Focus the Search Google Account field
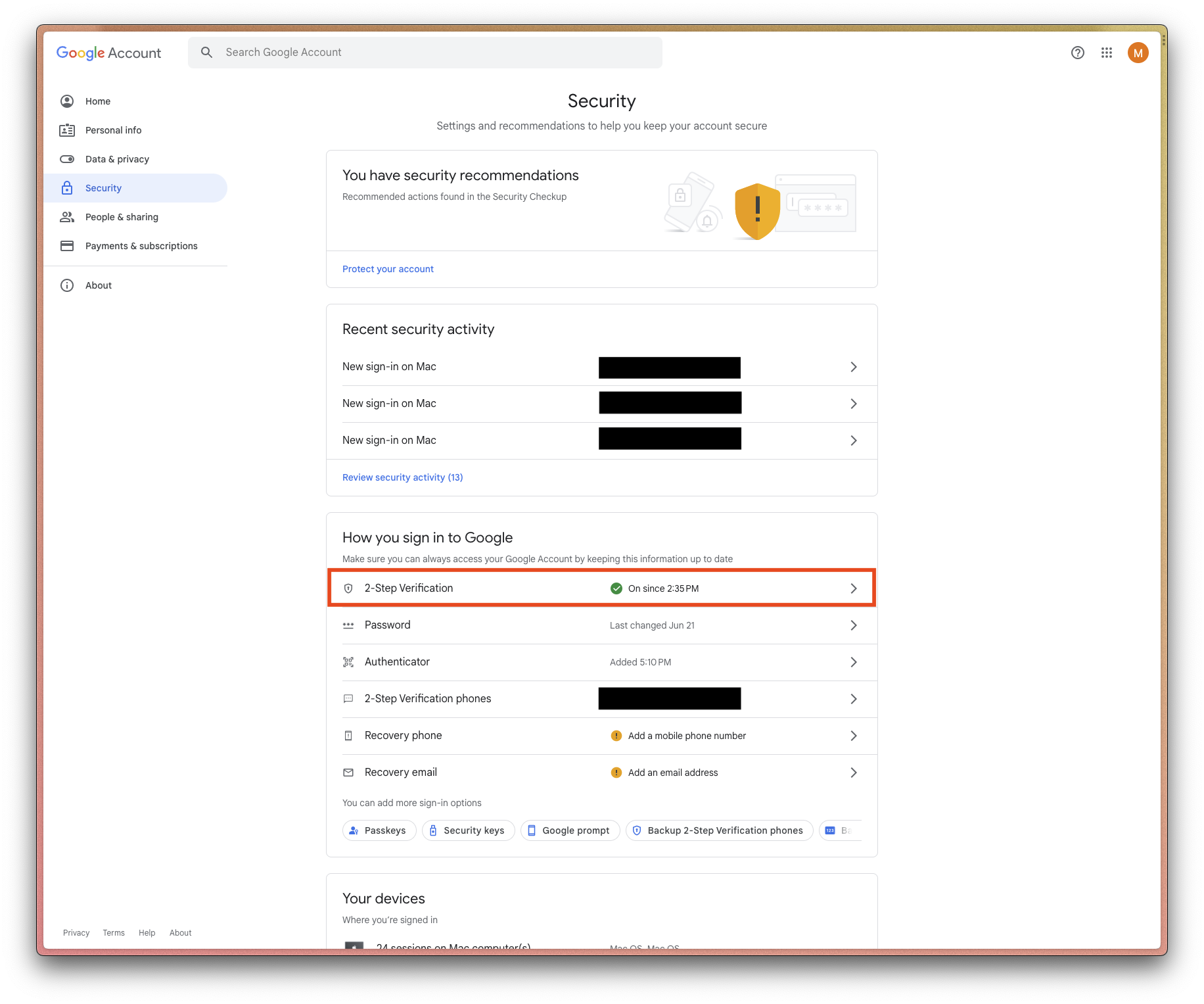Image resolution: width=1204 pixels, height=1004 pixels. click(x=425, y=52)
